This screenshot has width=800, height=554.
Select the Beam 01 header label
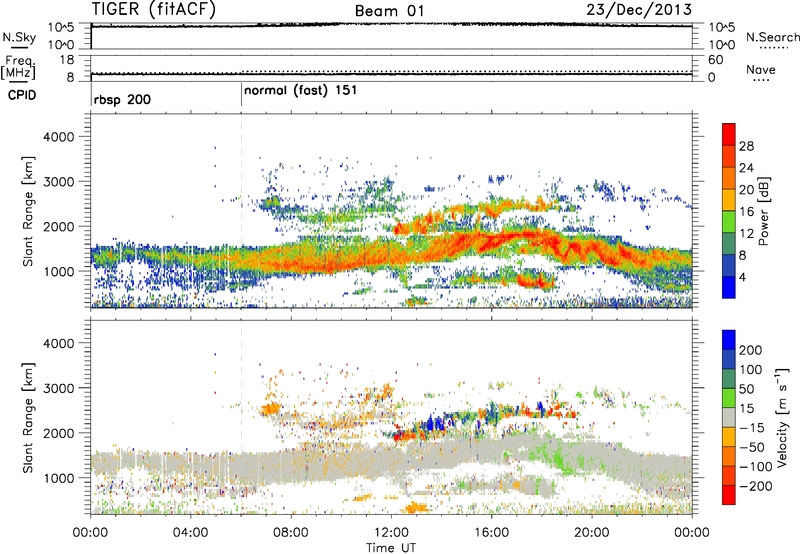coord(389,11)
